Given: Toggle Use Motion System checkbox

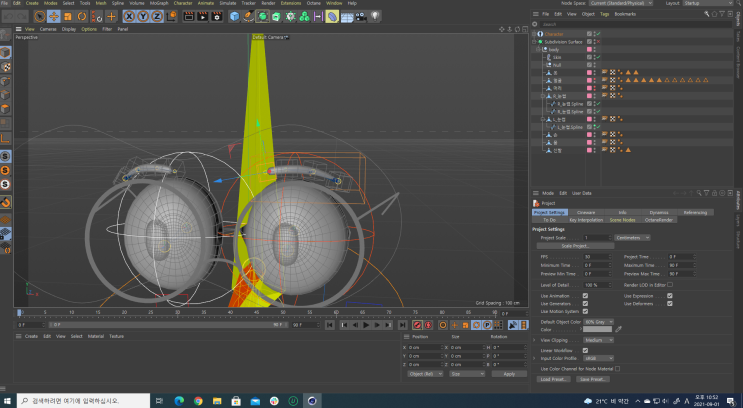Looking at the screenshot, I should tap(585, 311).
